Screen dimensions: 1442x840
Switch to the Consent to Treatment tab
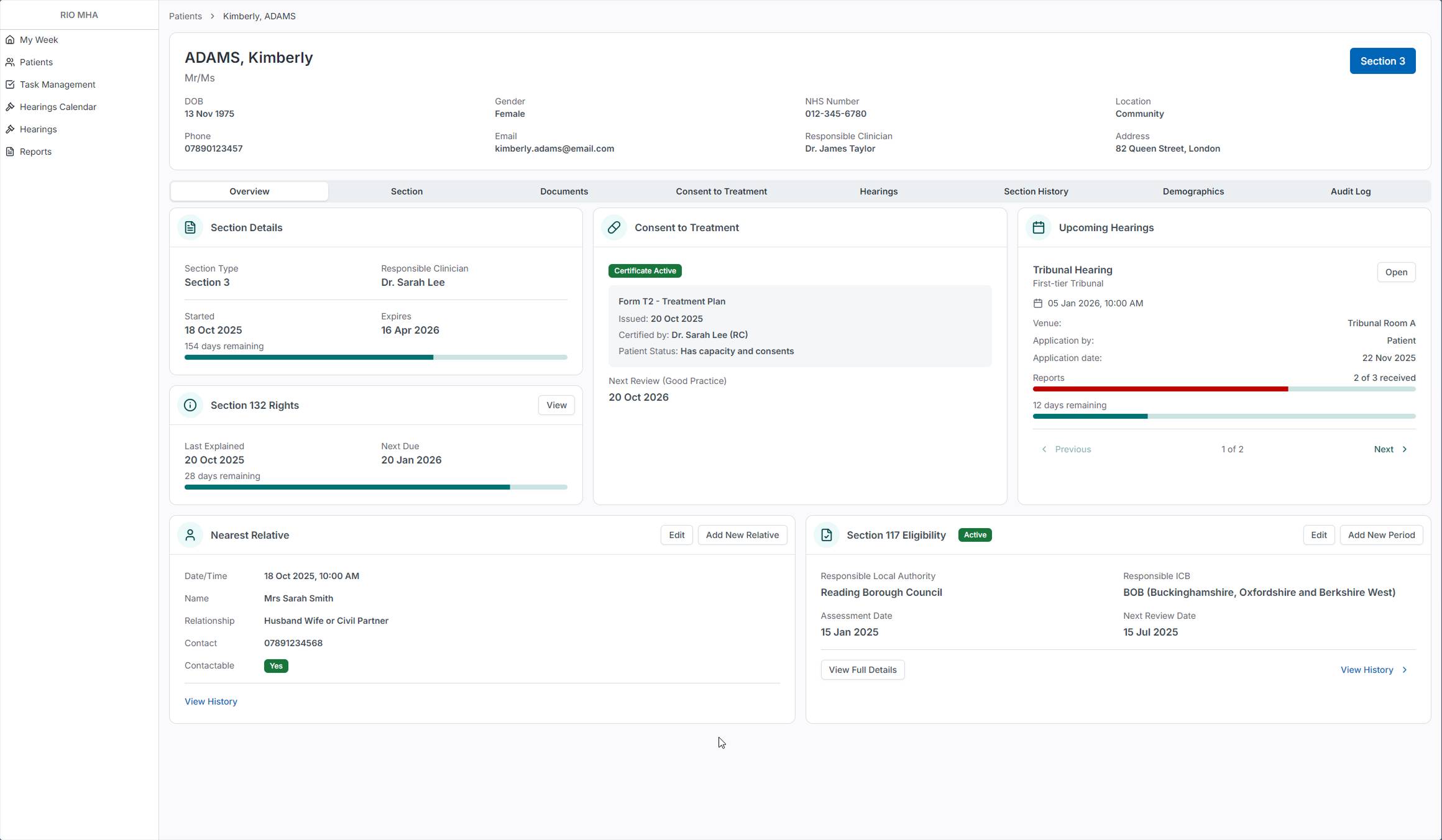pyautogui.click(x=721, y=191)
